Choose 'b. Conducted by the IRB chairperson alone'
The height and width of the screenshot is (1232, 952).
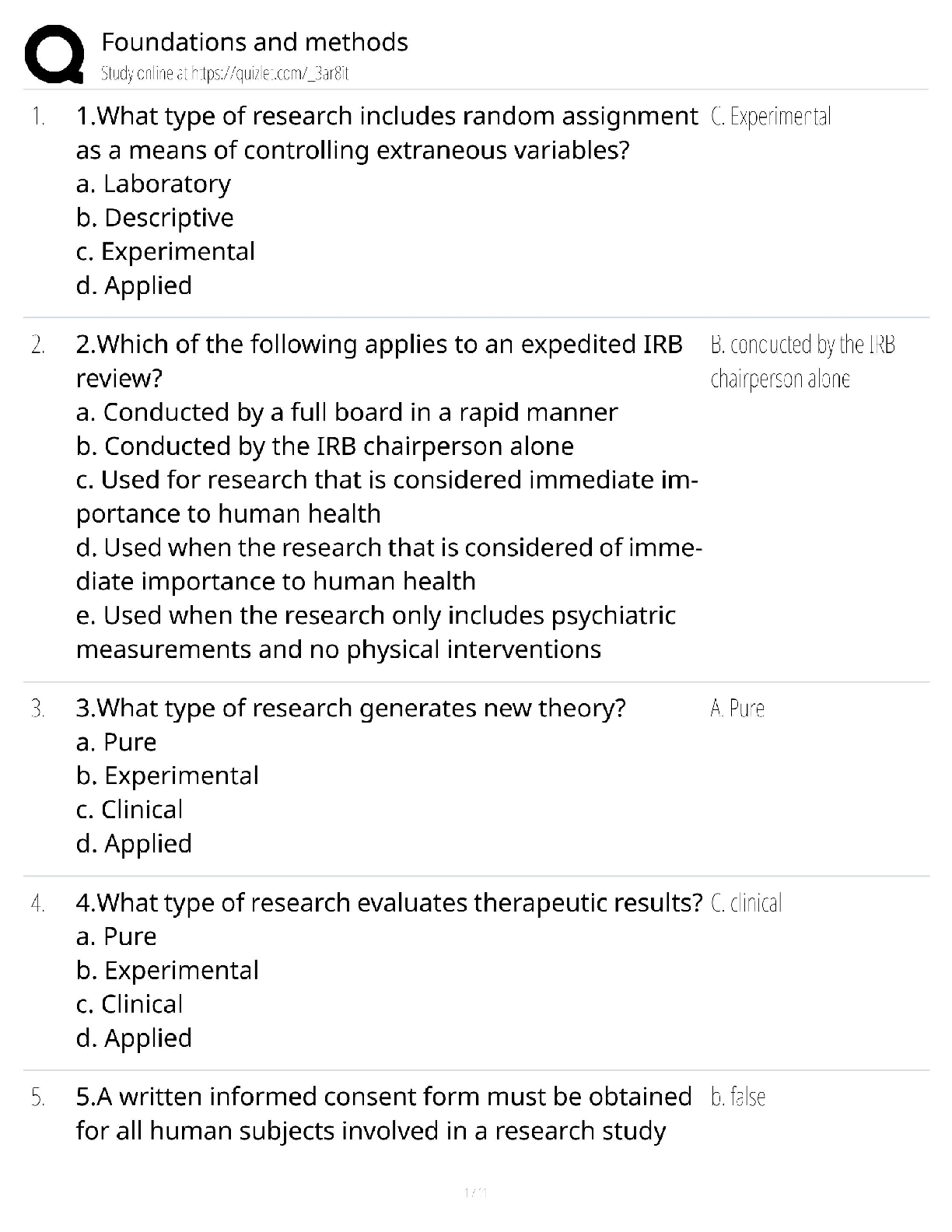325,446
